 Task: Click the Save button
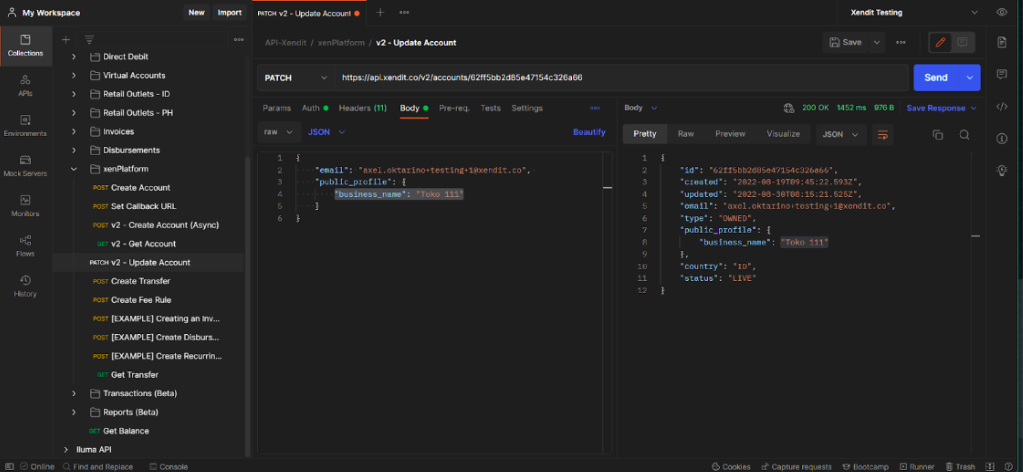click(x=846, y=42)
